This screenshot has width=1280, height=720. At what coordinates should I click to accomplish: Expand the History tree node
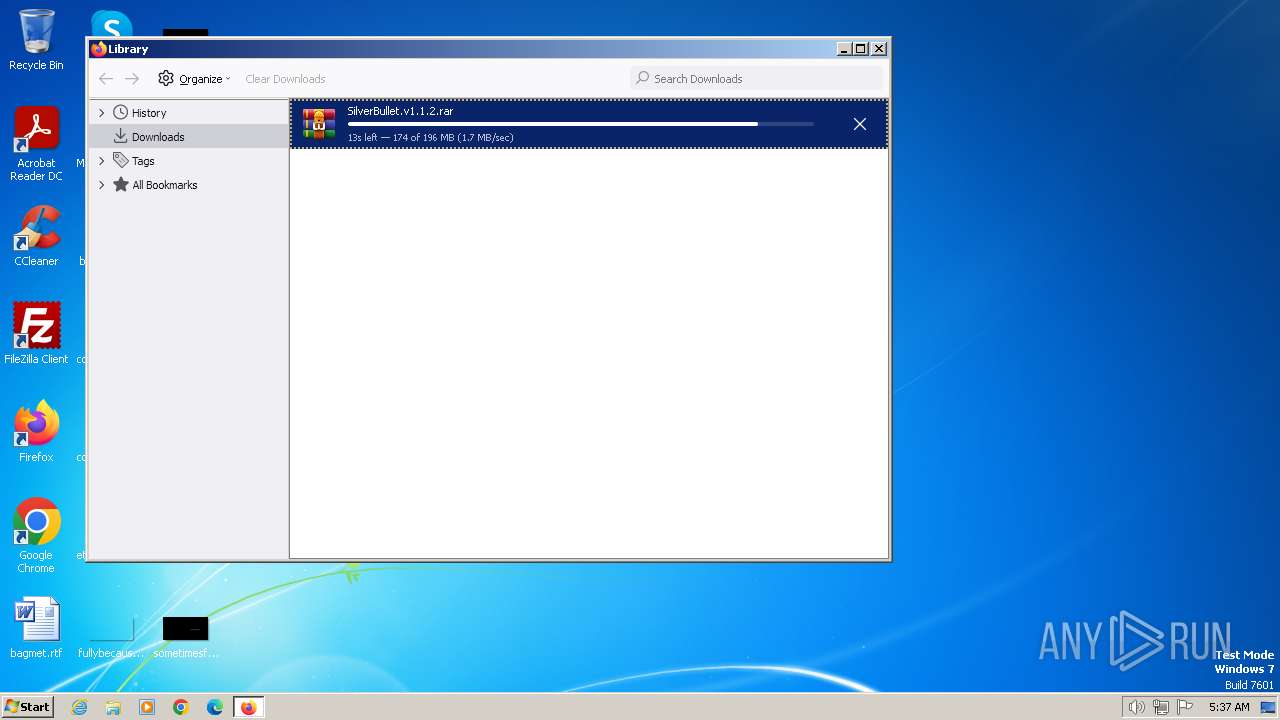(101, 113)
